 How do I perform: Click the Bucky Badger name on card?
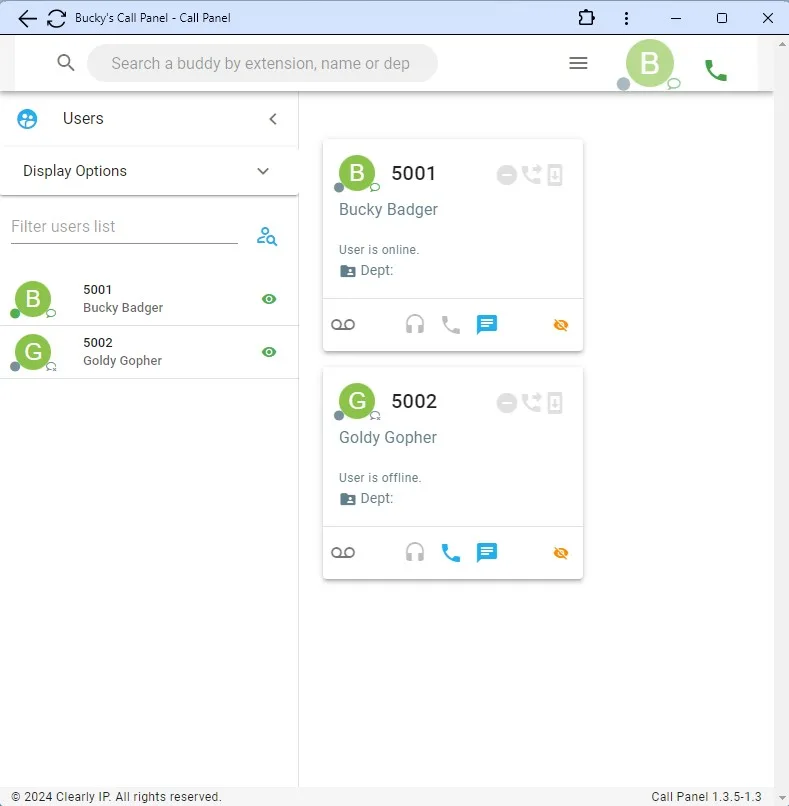[388, 209]
